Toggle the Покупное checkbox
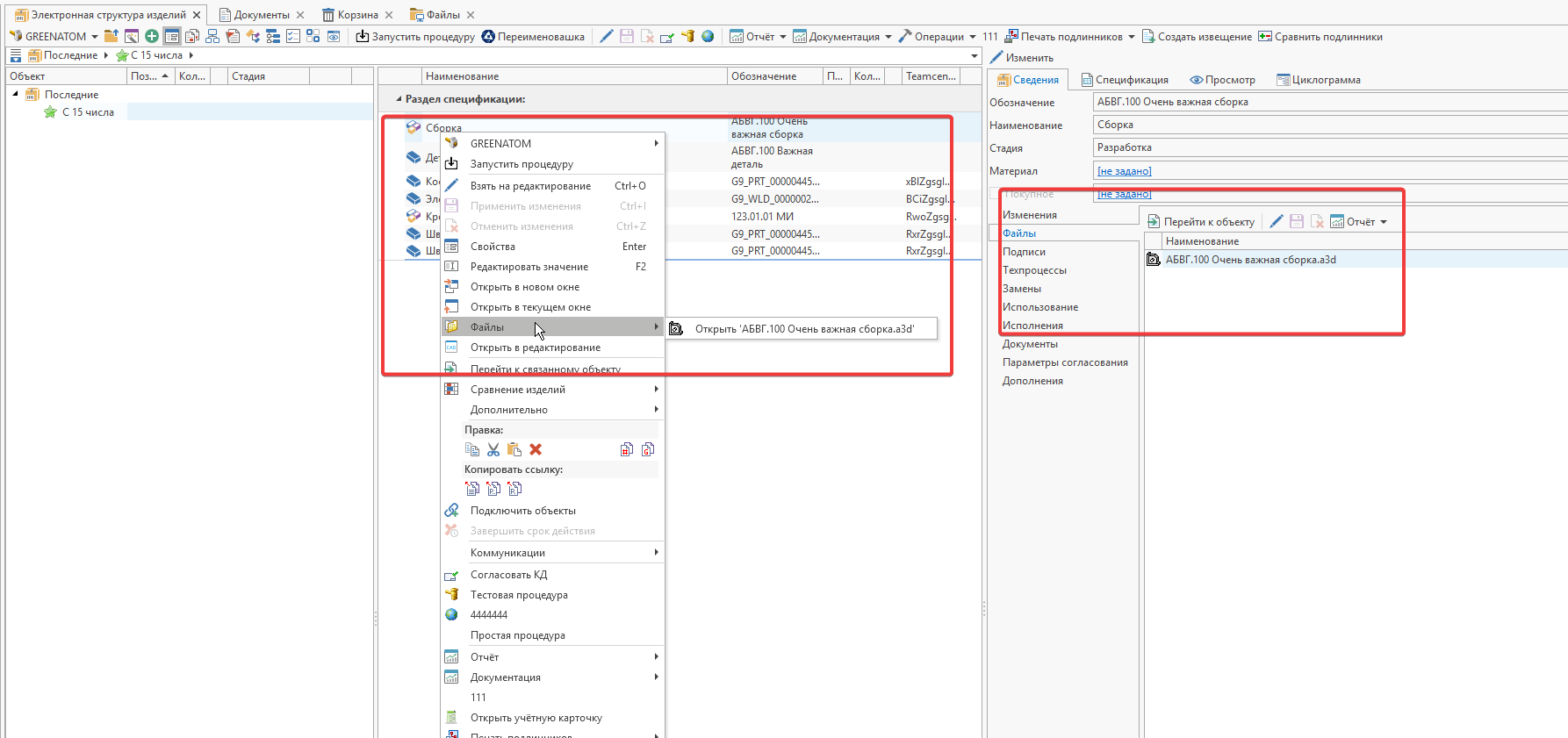 pyautogui.click(x=996, y=194)
